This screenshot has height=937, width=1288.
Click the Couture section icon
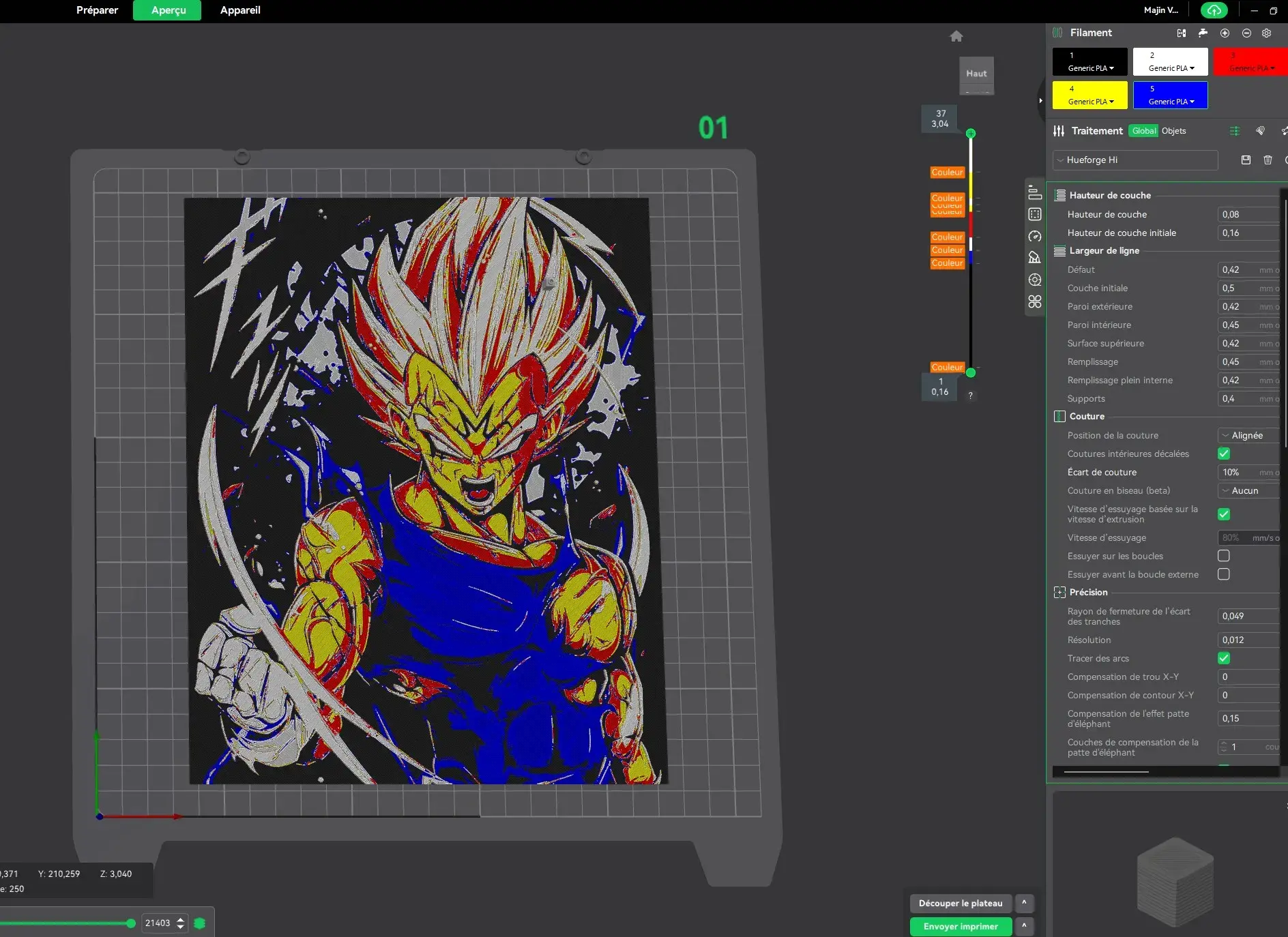(1059, 417)
